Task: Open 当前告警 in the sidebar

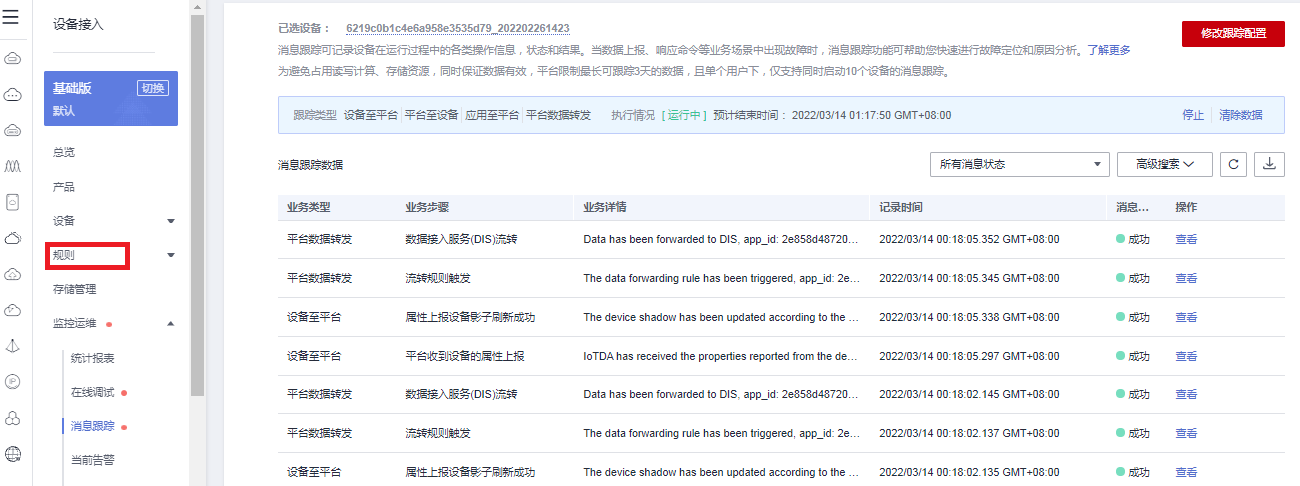Action: tap(93, 460)
